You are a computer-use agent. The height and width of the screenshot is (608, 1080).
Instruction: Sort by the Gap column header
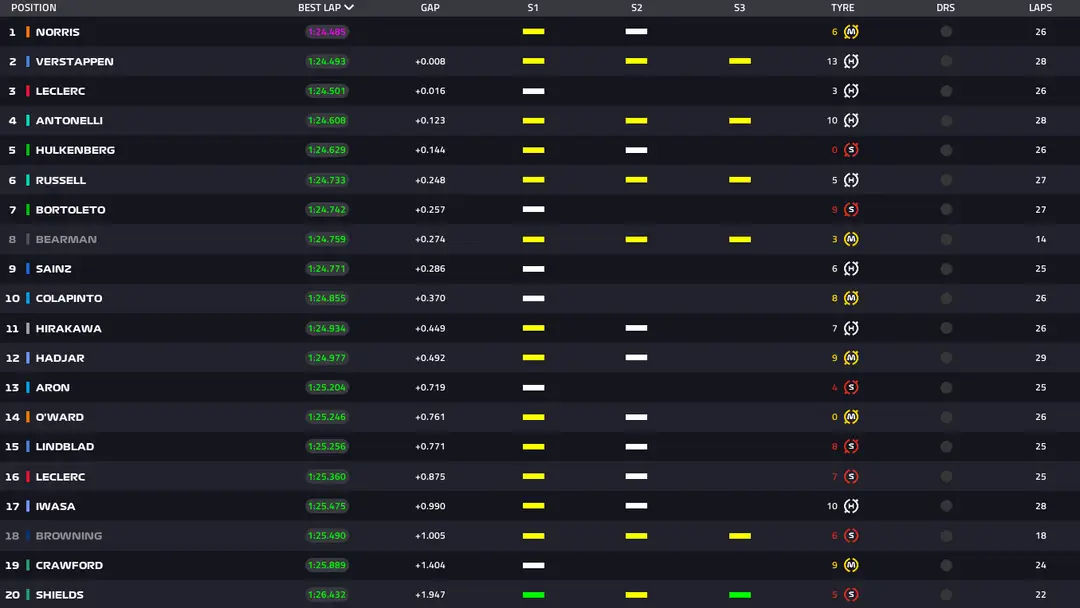pyautogui.click(x=430, y=8)
